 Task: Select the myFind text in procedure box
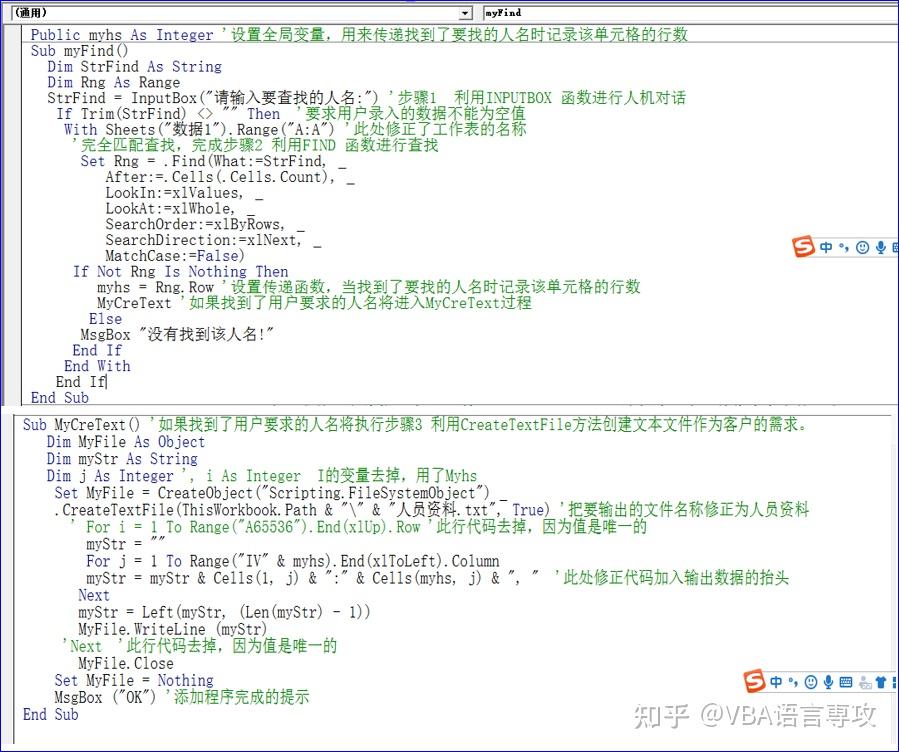[505, 12]
